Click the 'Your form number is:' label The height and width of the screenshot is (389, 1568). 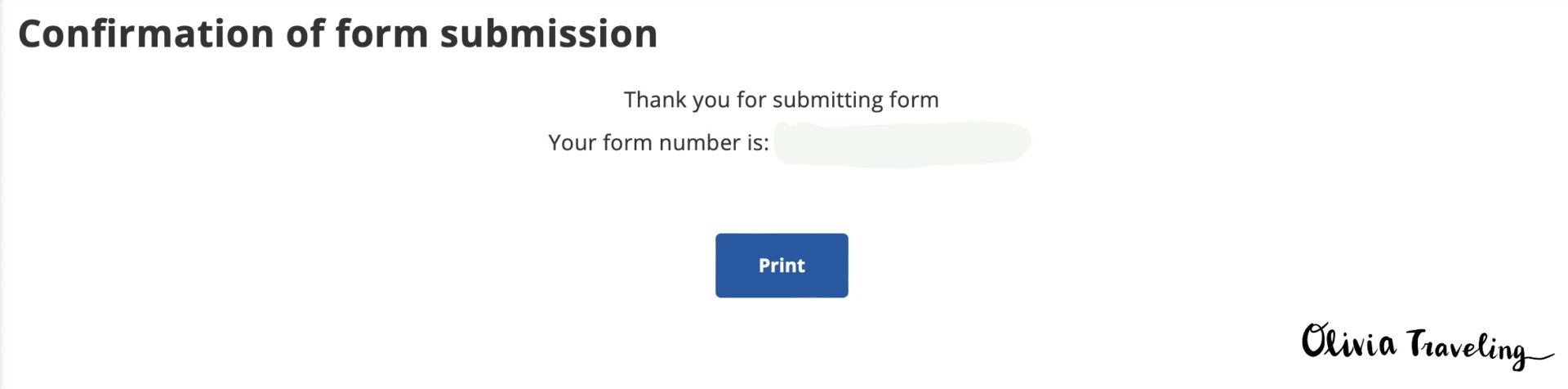(658, 143)
